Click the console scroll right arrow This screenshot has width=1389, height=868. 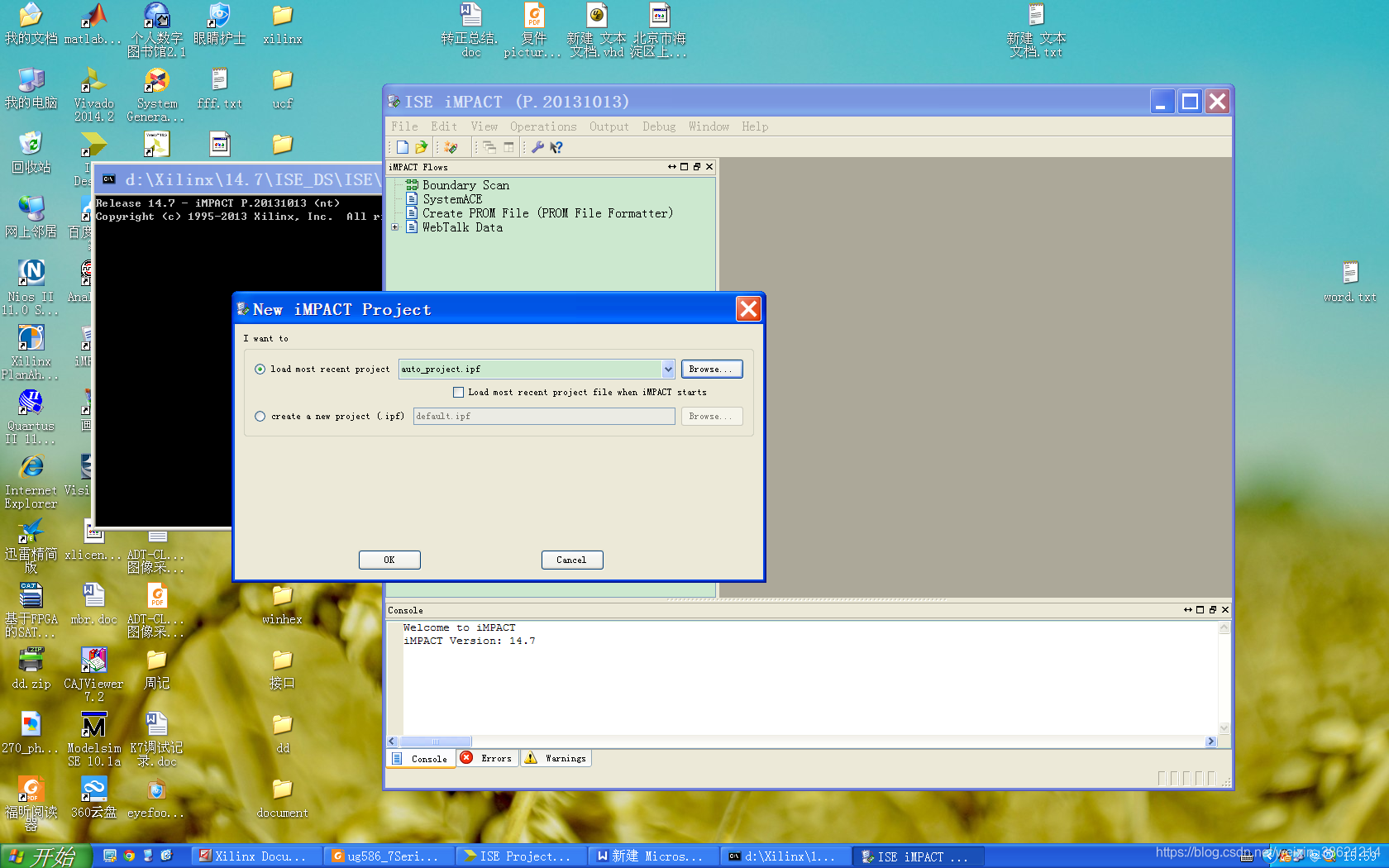pyautogui.click(x=1211, y=742)
